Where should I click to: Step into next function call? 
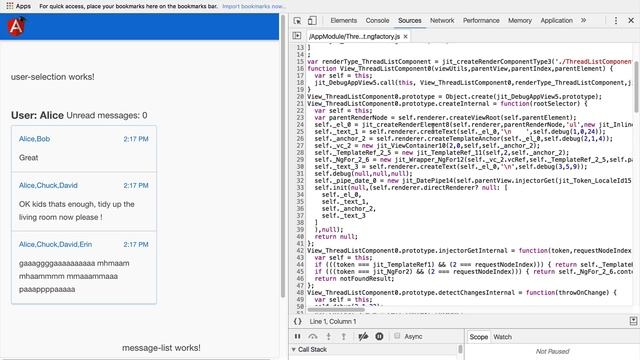click(x=329, y=336)
